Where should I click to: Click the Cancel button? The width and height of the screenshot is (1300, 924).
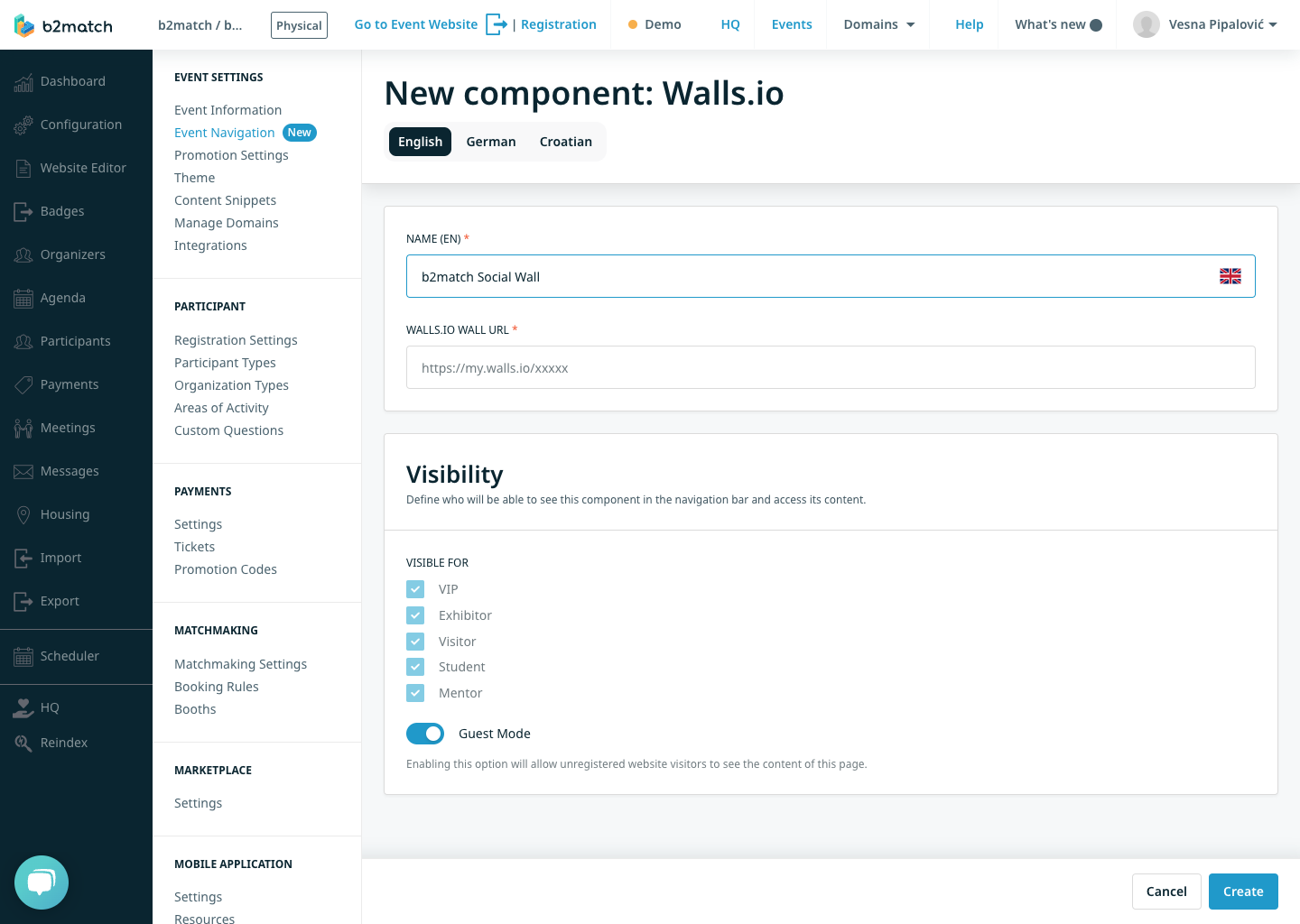1166,892
